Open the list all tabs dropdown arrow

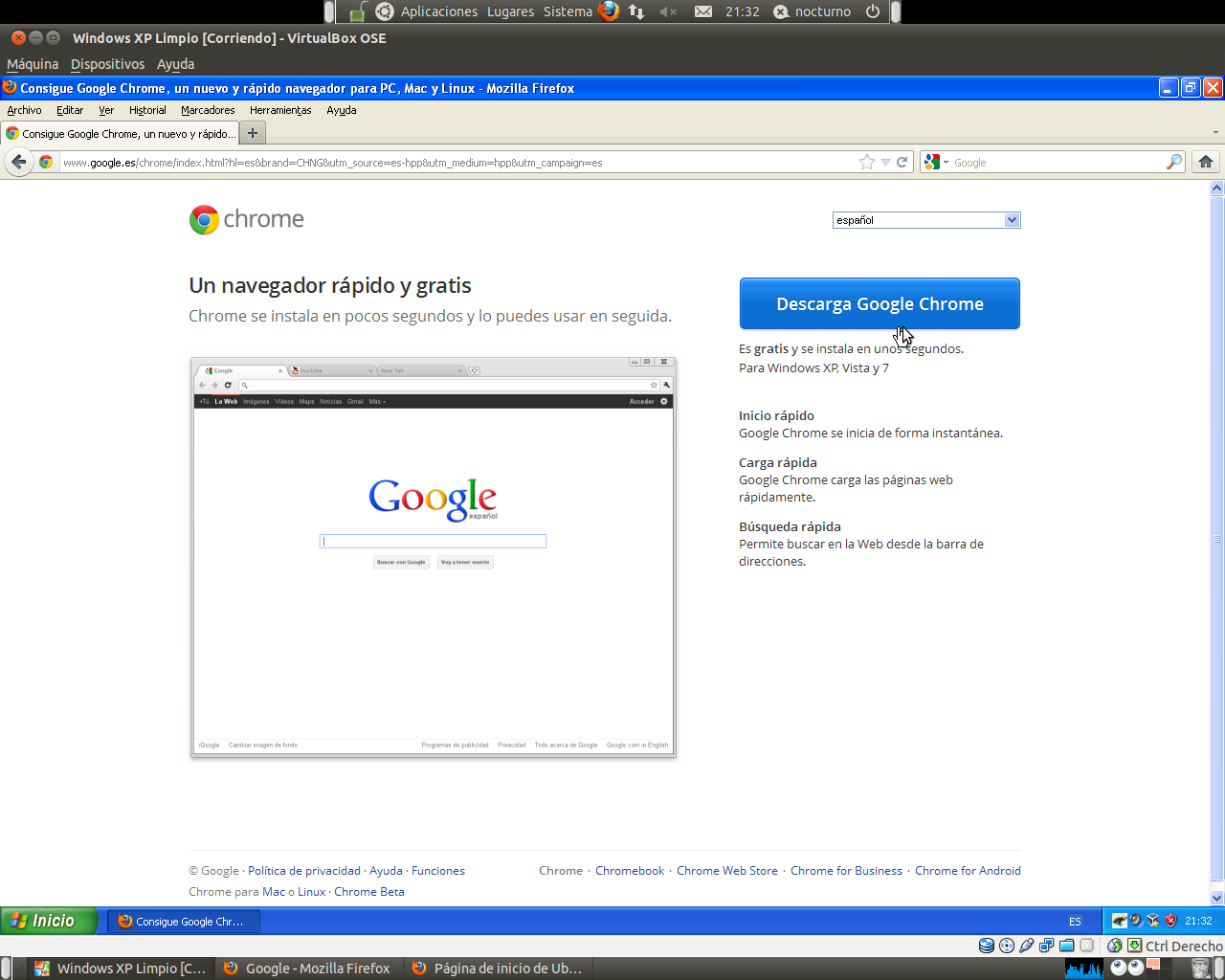coord(1215,133)
